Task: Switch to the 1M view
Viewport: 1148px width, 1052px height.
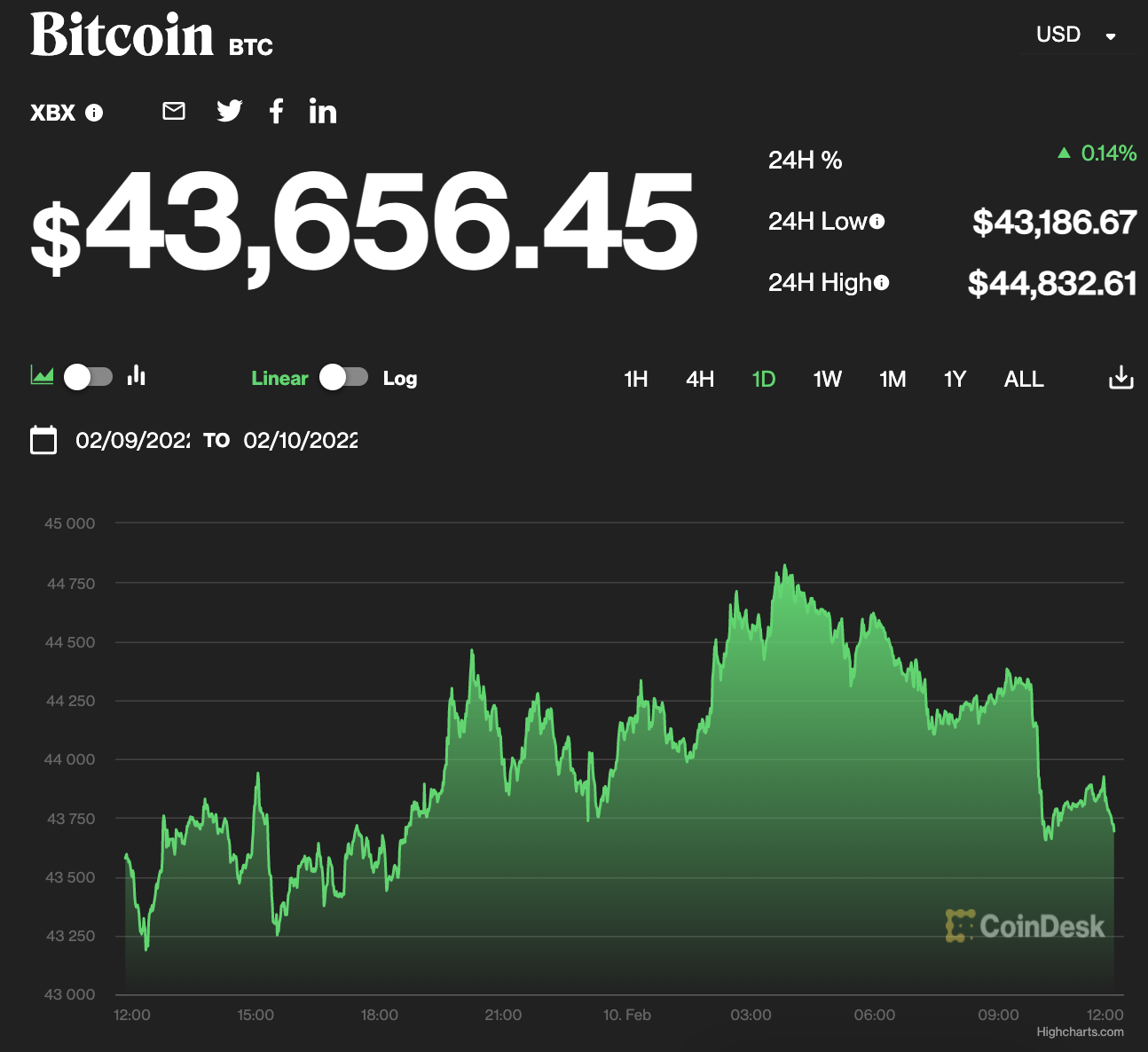Action: 892,379
